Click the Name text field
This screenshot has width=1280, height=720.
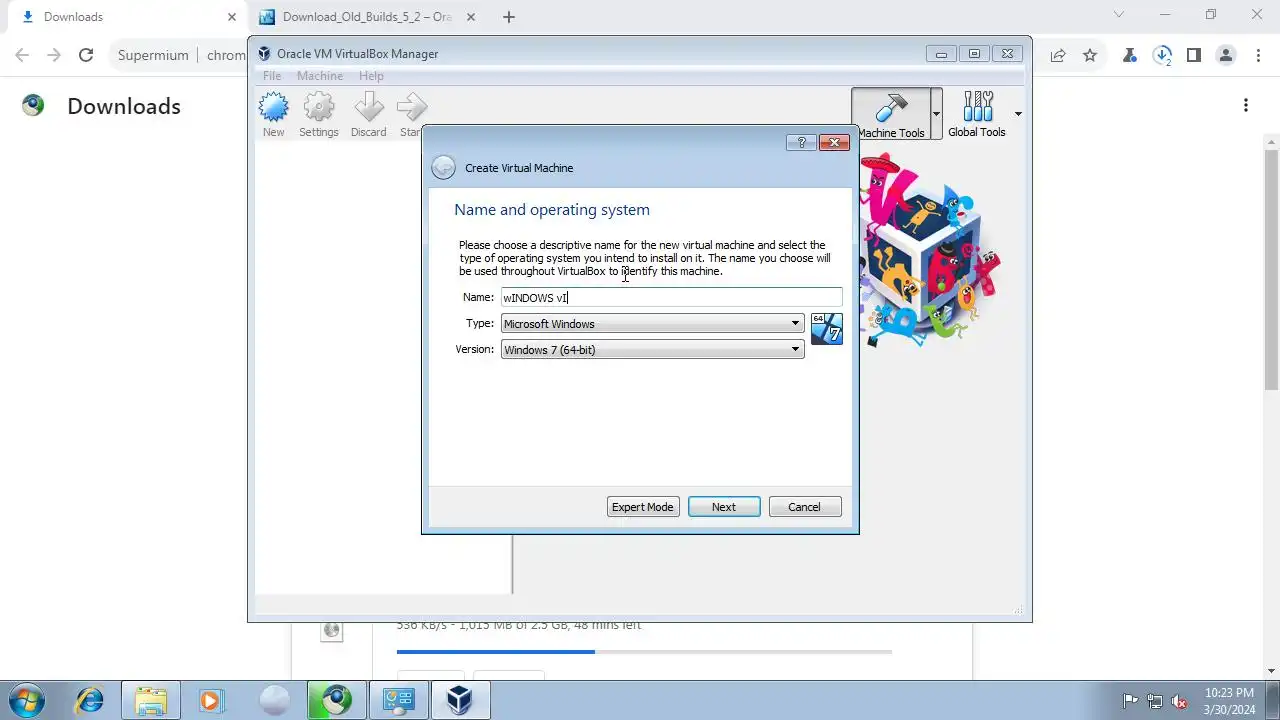click(x=671, y=297)
